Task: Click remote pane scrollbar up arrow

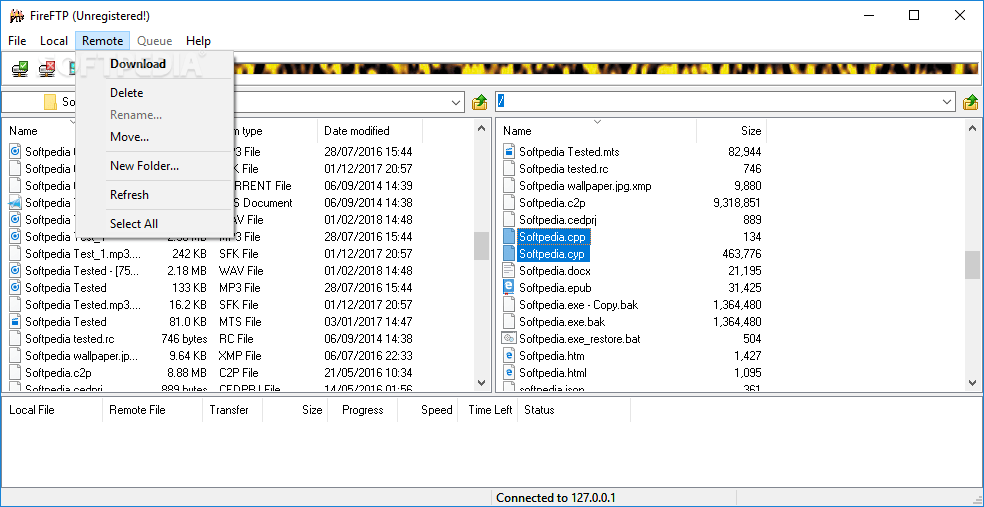Action: (972, 128)
